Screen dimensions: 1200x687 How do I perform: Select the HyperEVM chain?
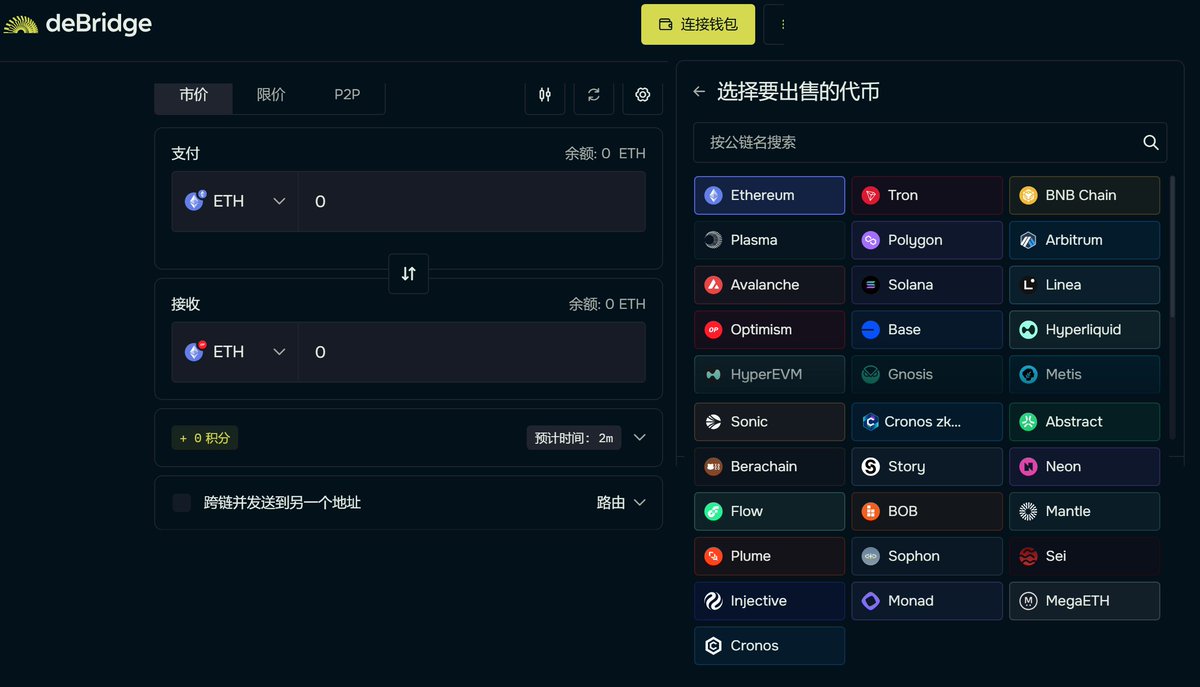pyautogui.click(x=769, y=374)
